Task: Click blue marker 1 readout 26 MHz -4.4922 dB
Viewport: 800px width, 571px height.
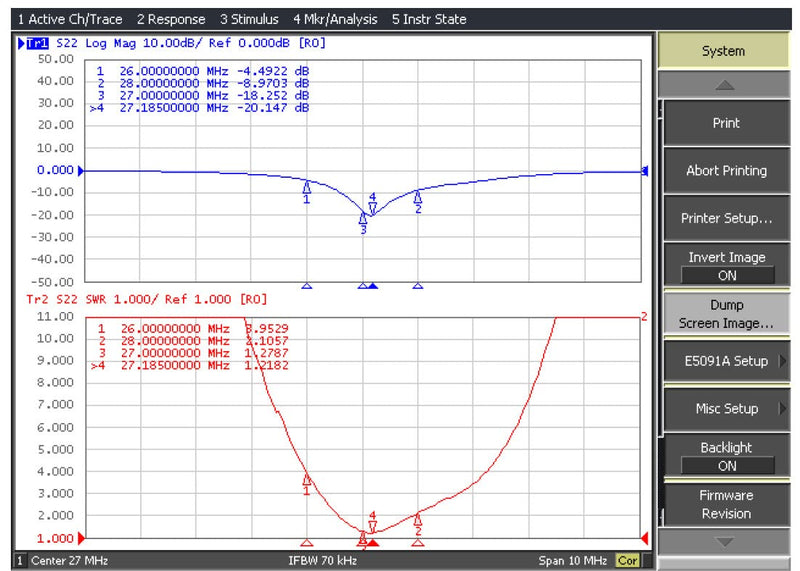Action: (203, 71)
